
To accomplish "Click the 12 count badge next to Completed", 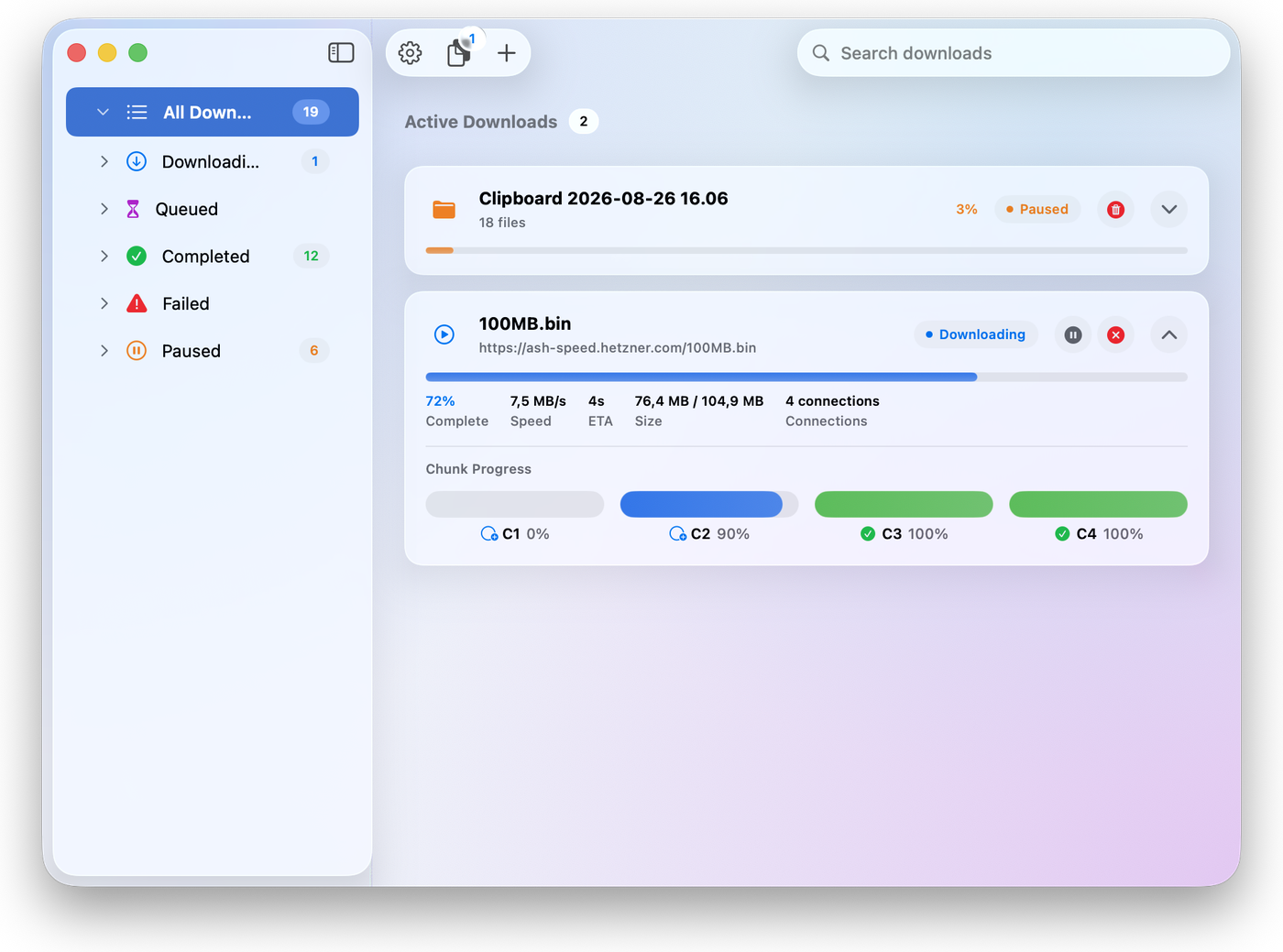I will click(312, 257).
